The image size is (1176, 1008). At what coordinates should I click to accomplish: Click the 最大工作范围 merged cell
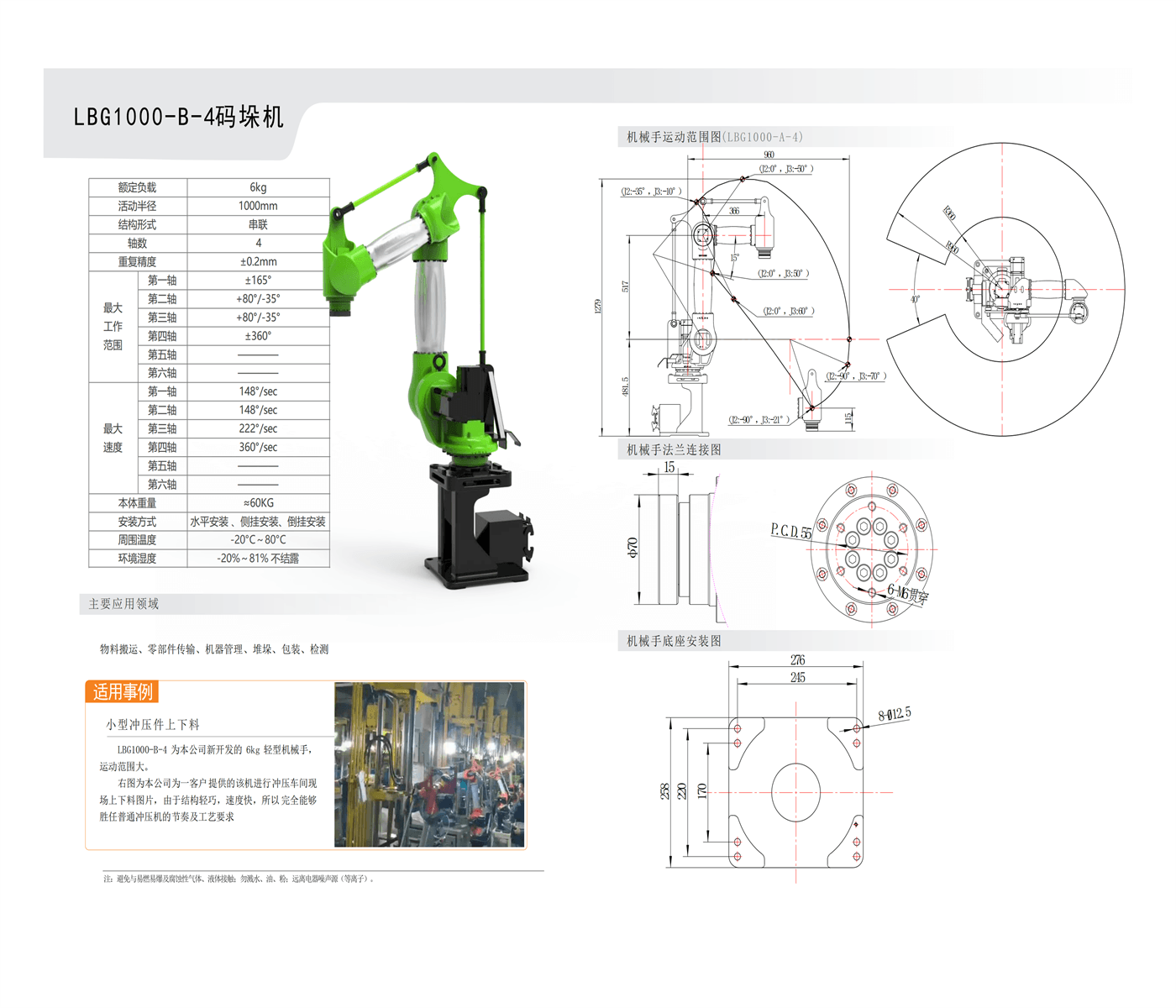[113, 326]
